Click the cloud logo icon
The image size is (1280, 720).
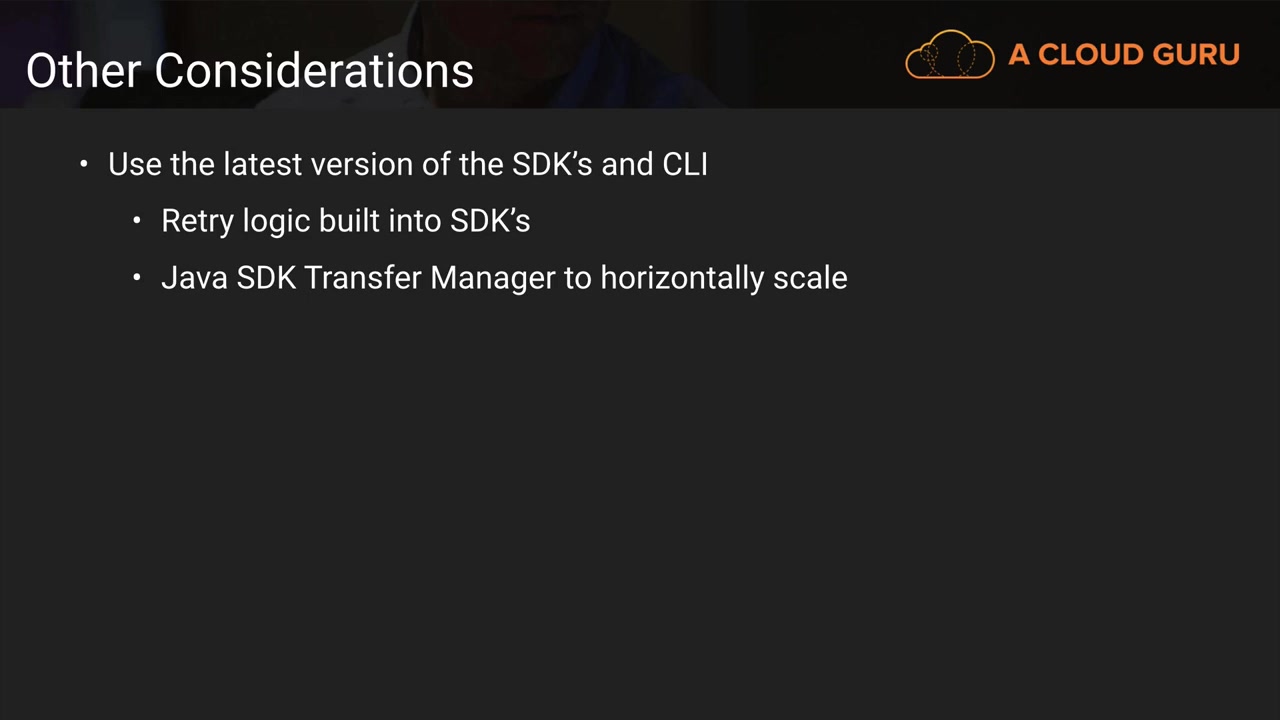click(949, 55)
